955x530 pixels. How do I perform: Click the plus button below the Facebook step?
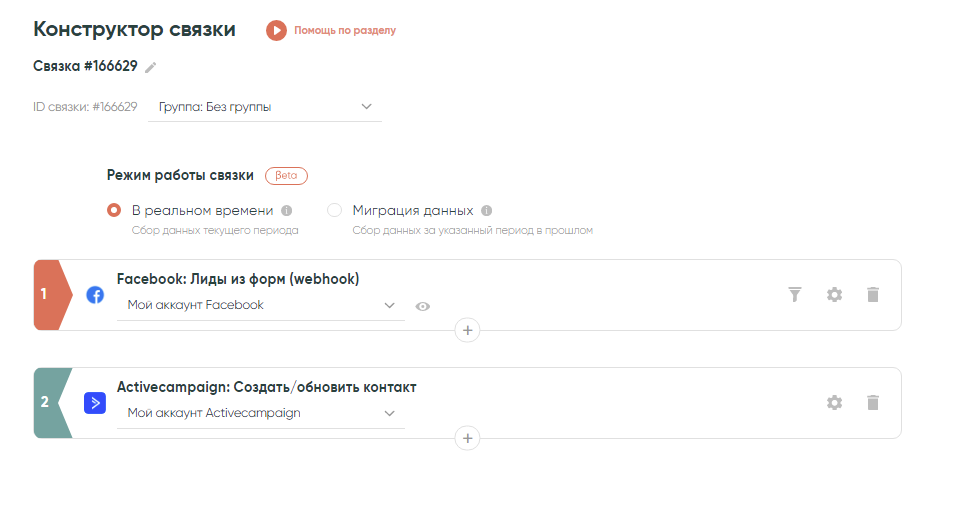(467, 330)
